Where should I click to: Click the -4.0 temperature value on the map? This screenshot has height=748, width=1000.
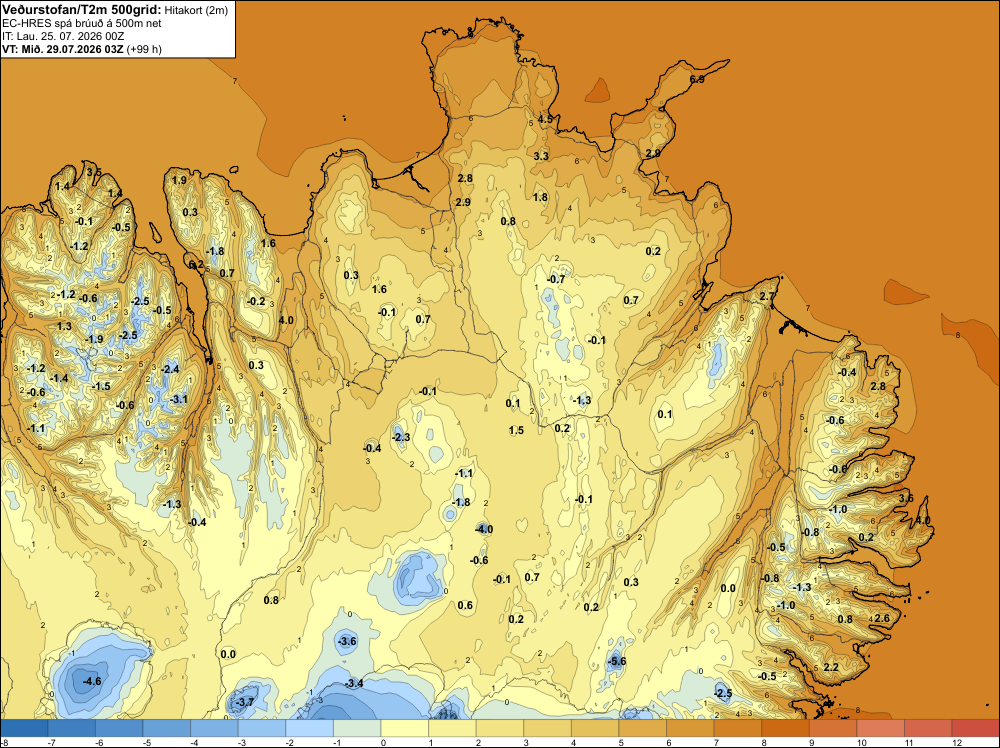[x=484, y=529]
